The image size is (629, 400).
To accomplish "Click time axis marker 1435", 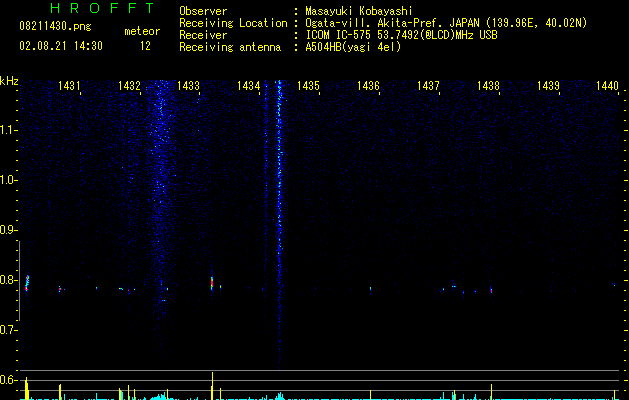I will coord(308,86).
